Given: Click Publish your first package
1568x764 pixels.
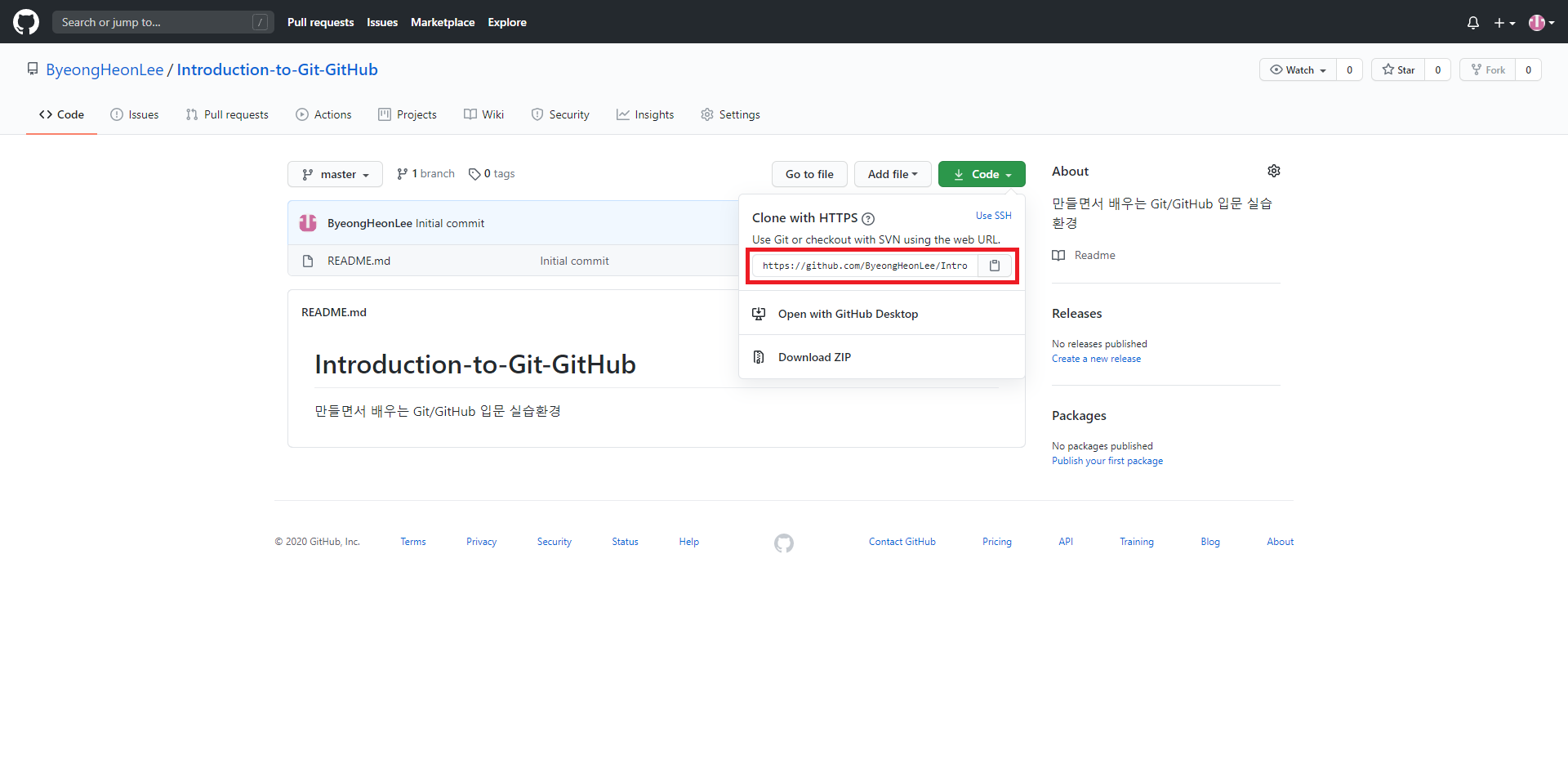Looking at the screenshot, I should [x=1107, y=461].
